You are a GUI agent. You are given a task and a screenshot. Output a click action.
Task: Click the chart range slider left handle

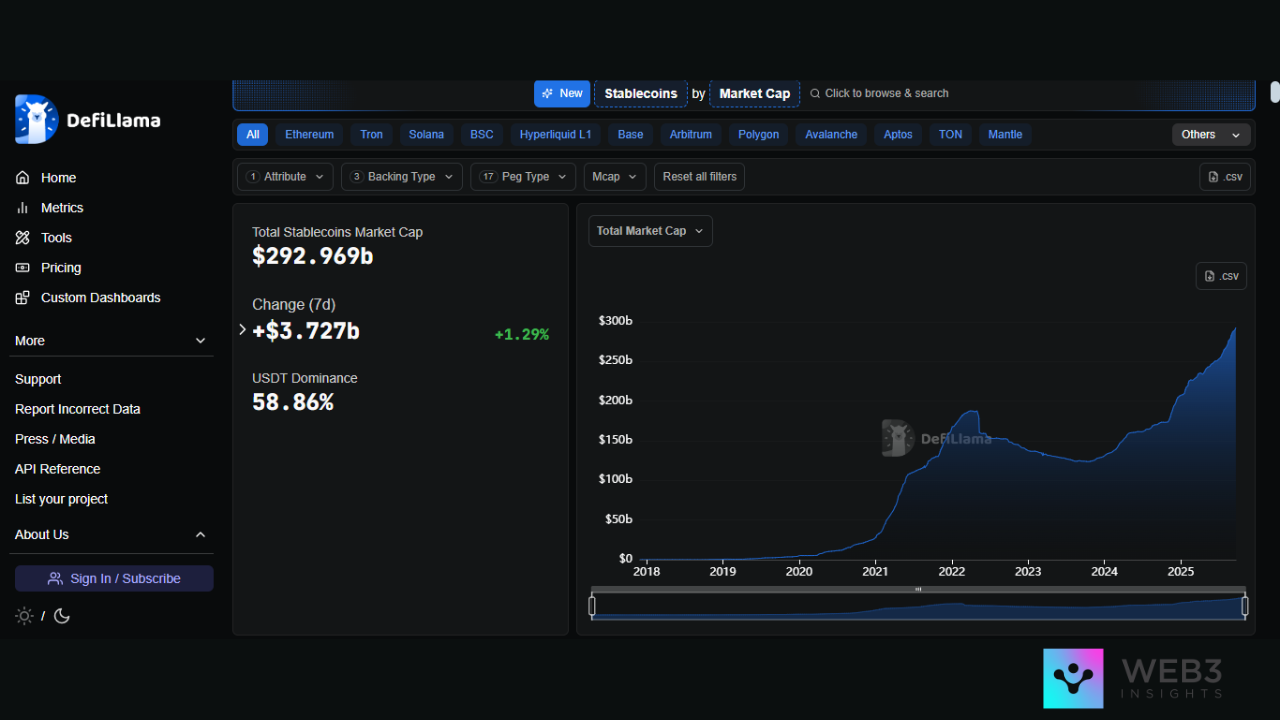pyautogui.click(x=592, y=606)
